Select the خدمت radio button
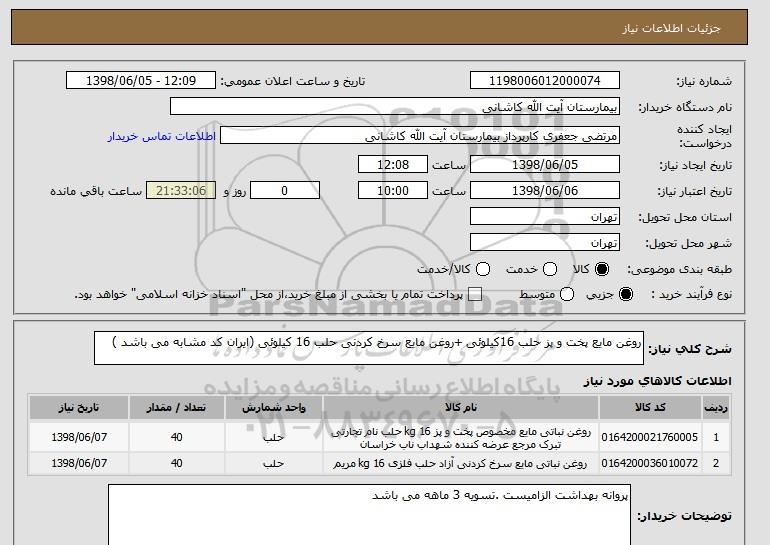The image size is (770, 545). coord(550,269)
